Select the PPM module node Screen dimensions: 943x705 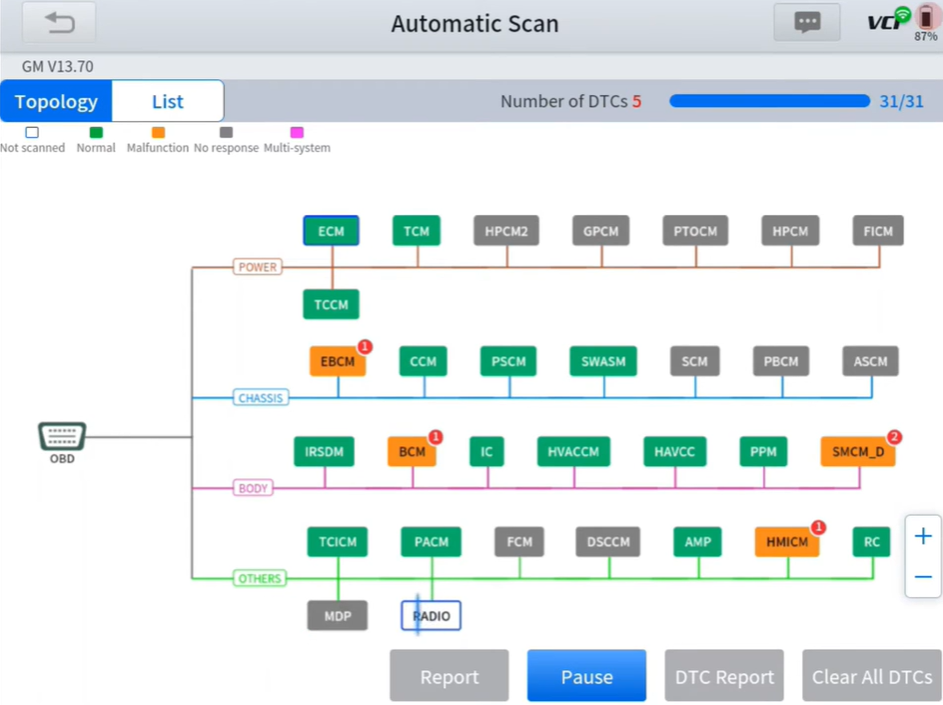(x=763, y=452)
